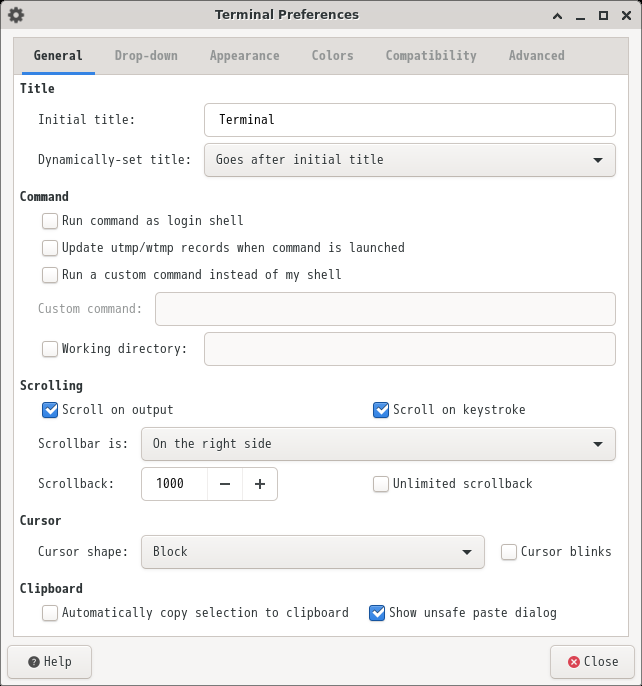Open the Cursor shape dropdown
Viewport: 642px width, 686px height.
[312, 552]
